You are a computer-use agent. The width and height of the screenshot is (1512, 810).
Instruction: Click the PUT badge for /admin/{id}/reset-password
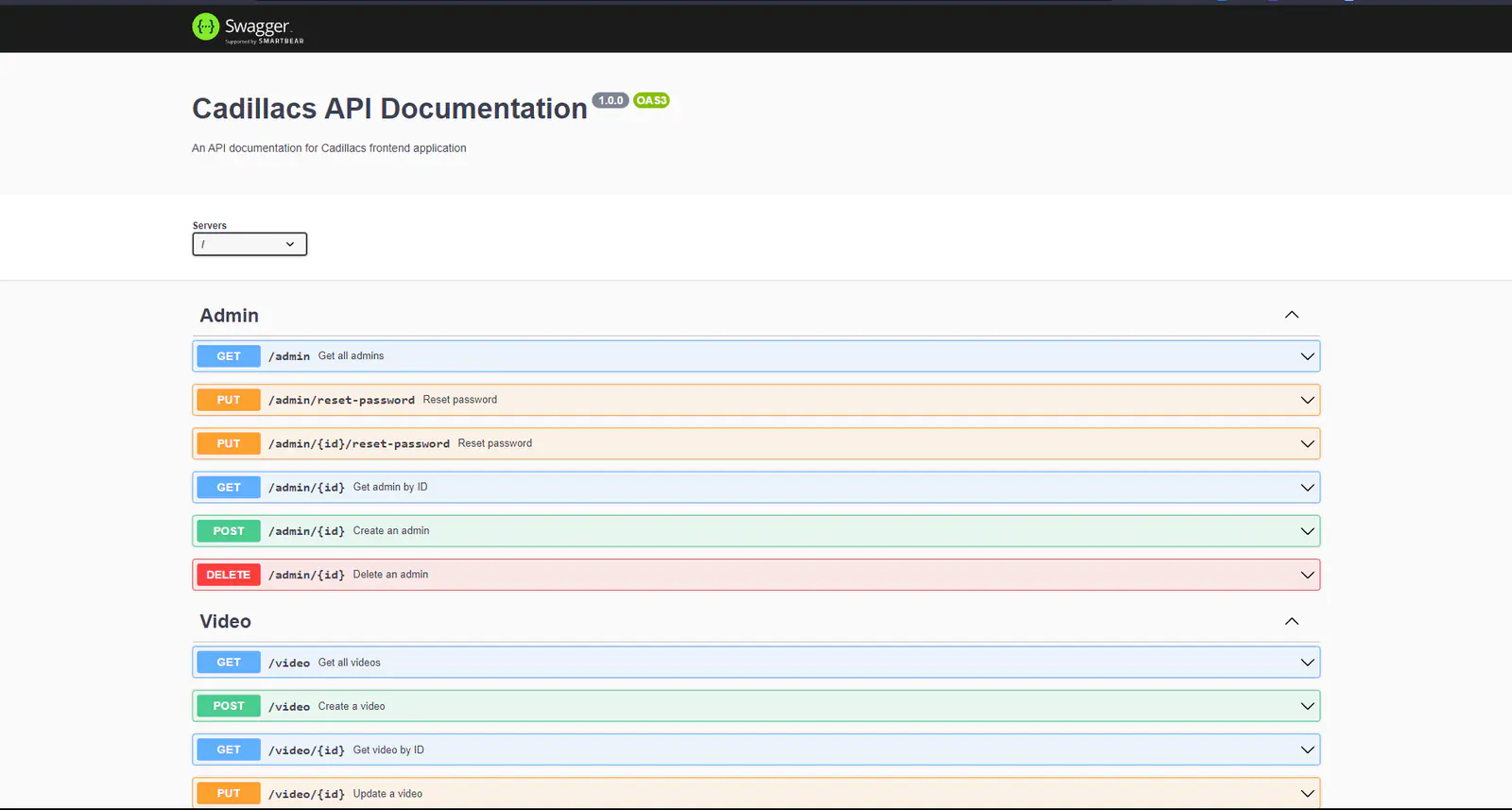pos(229,443)
